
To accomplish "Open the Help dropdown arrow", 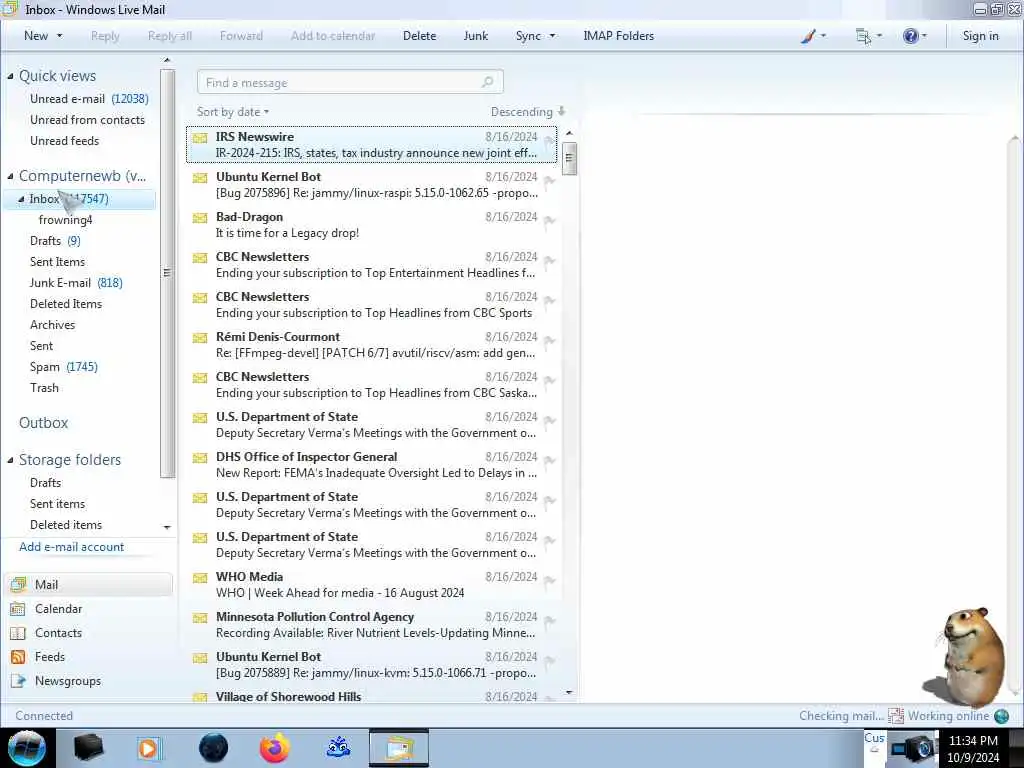I will coord(924,36).
